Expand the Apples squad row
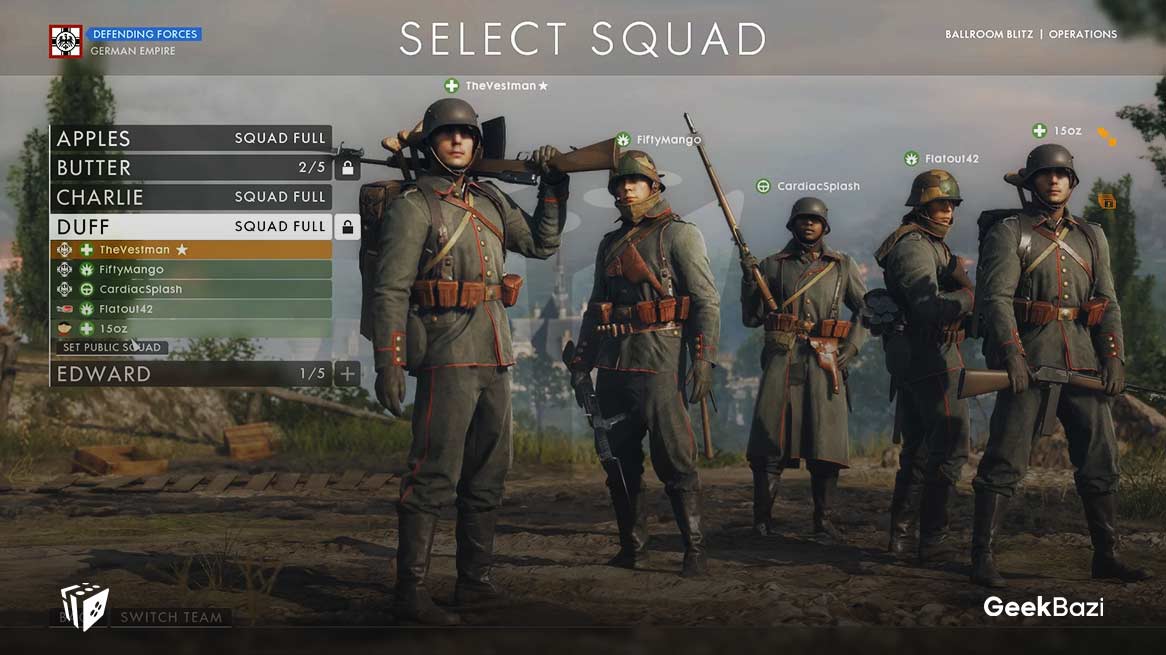The image size is (1166, 655). 191,138
